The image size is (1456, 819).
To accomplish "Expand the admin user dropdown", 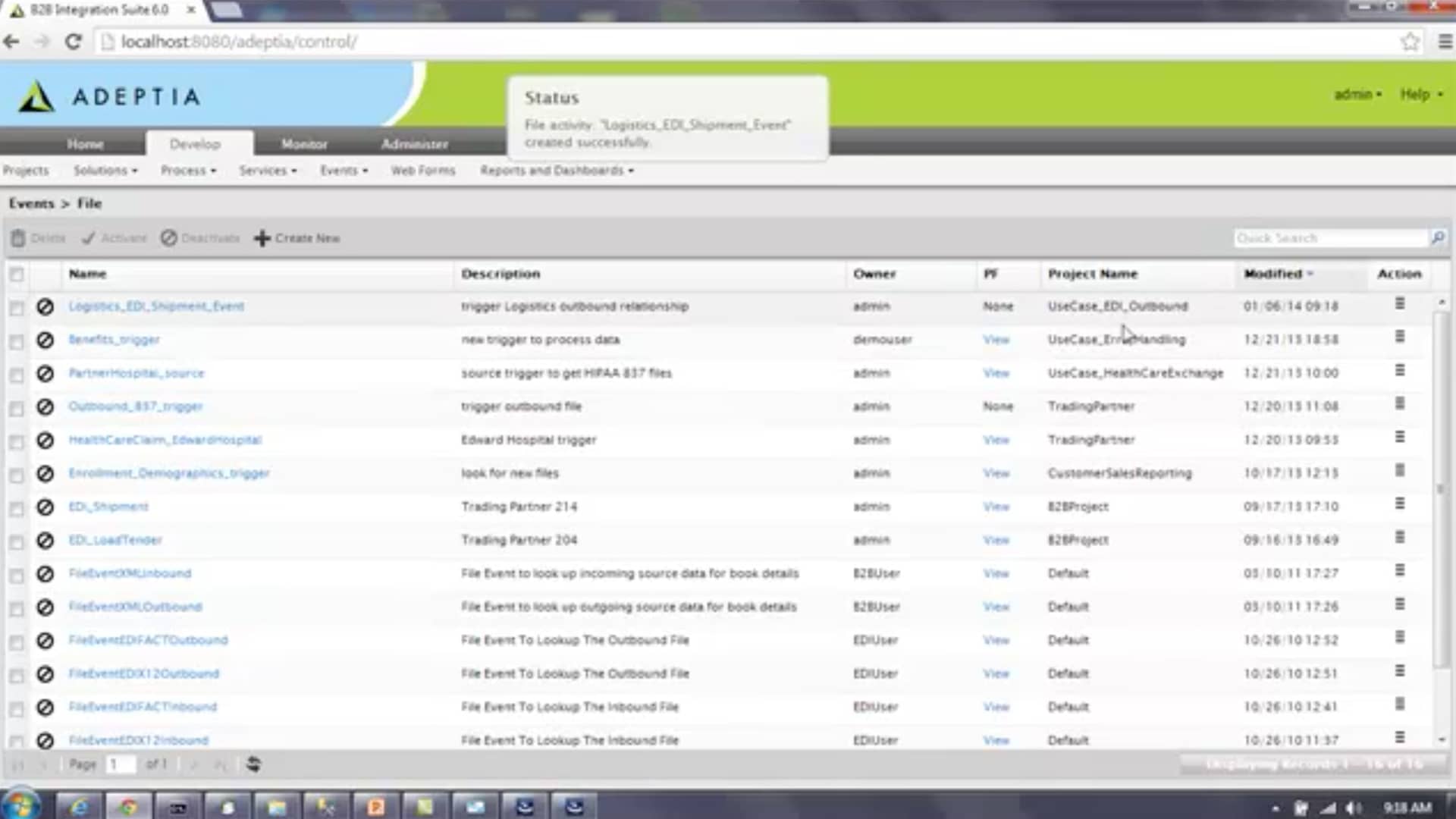I will [x=1357, y=94].
